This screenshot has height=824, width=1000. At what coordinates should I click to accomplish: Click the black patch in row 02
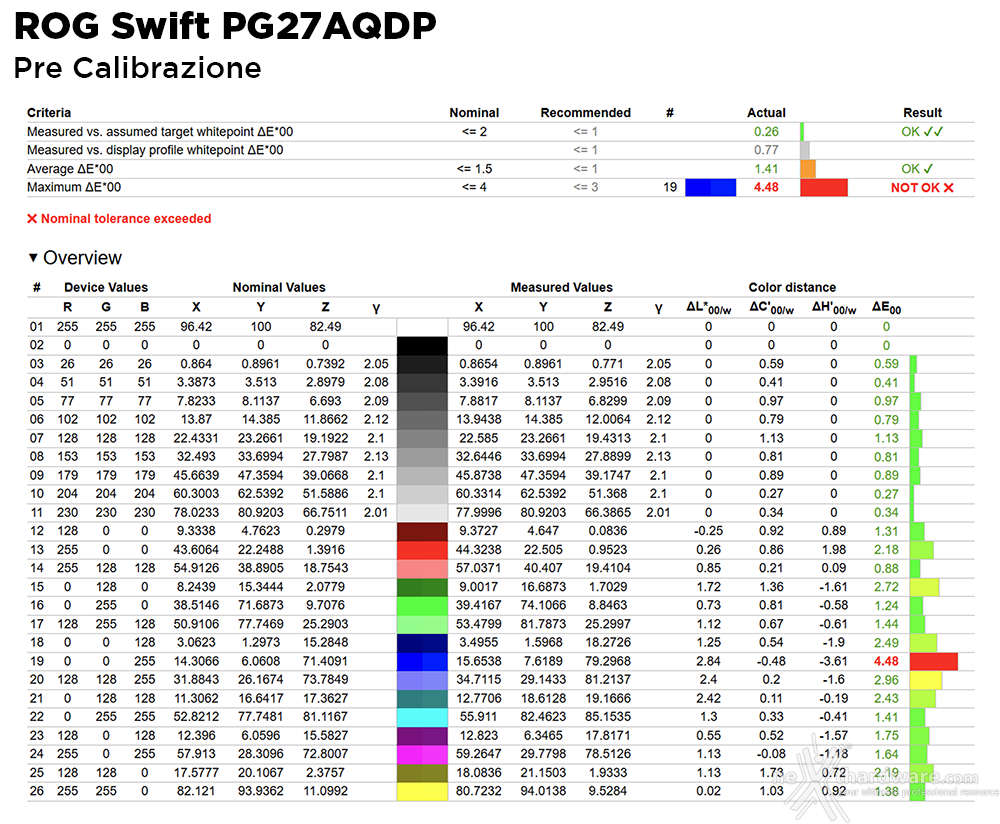pos(422,345)
